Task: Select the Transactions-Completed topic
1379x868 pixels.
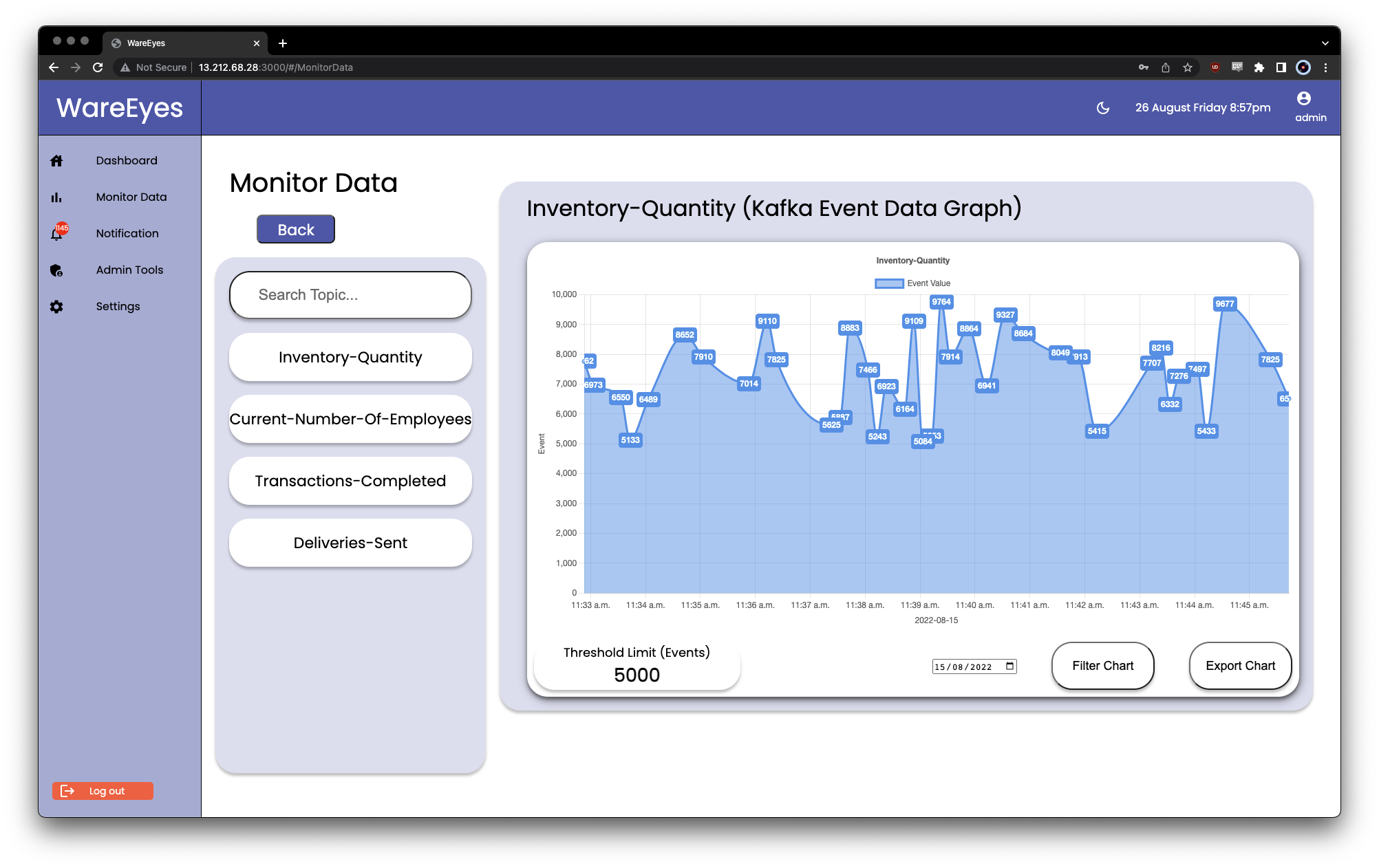Action: point(350,481)
